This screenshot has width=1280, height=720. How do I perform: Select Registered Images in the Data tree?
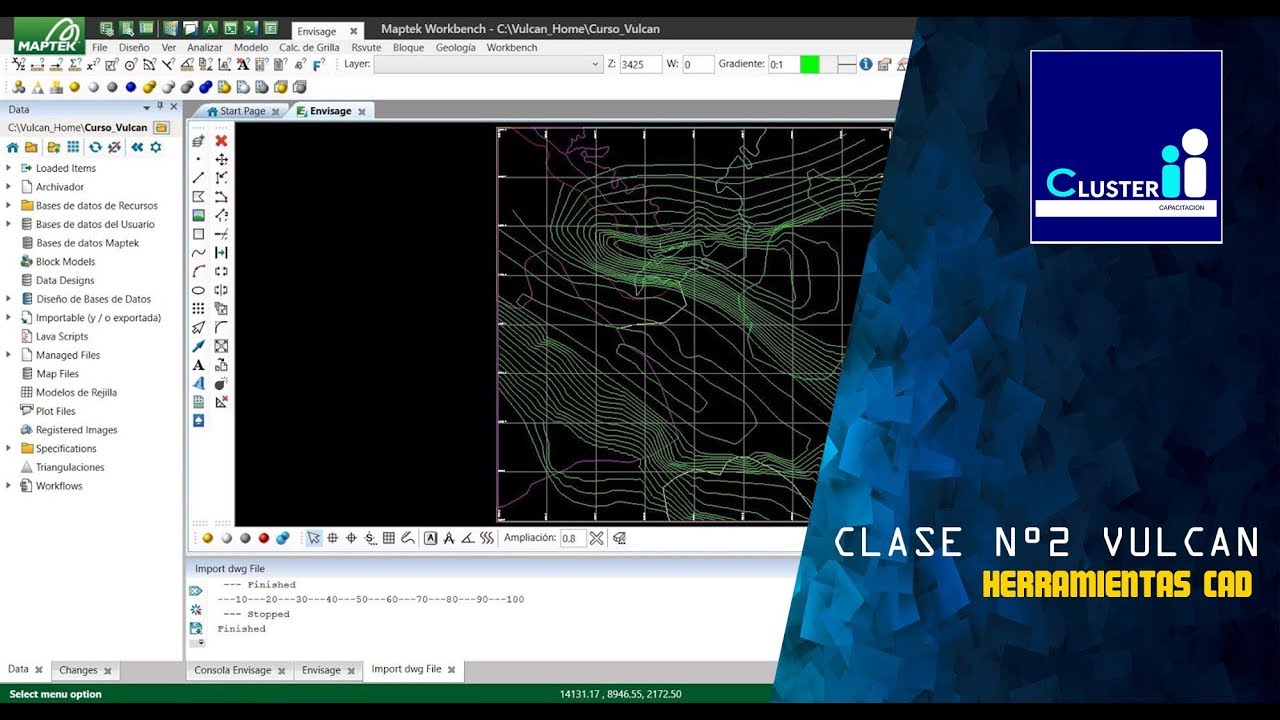point(77,430)
